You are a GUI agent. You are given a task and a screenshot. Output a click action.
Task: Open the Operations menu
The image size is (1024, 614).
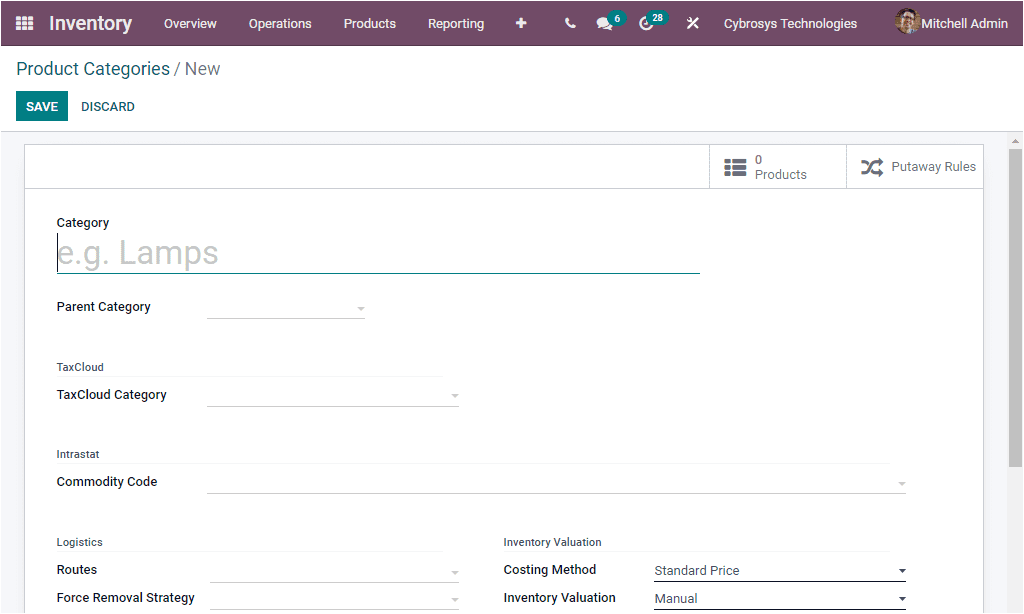pyautogui.click(x=280, y=23)
